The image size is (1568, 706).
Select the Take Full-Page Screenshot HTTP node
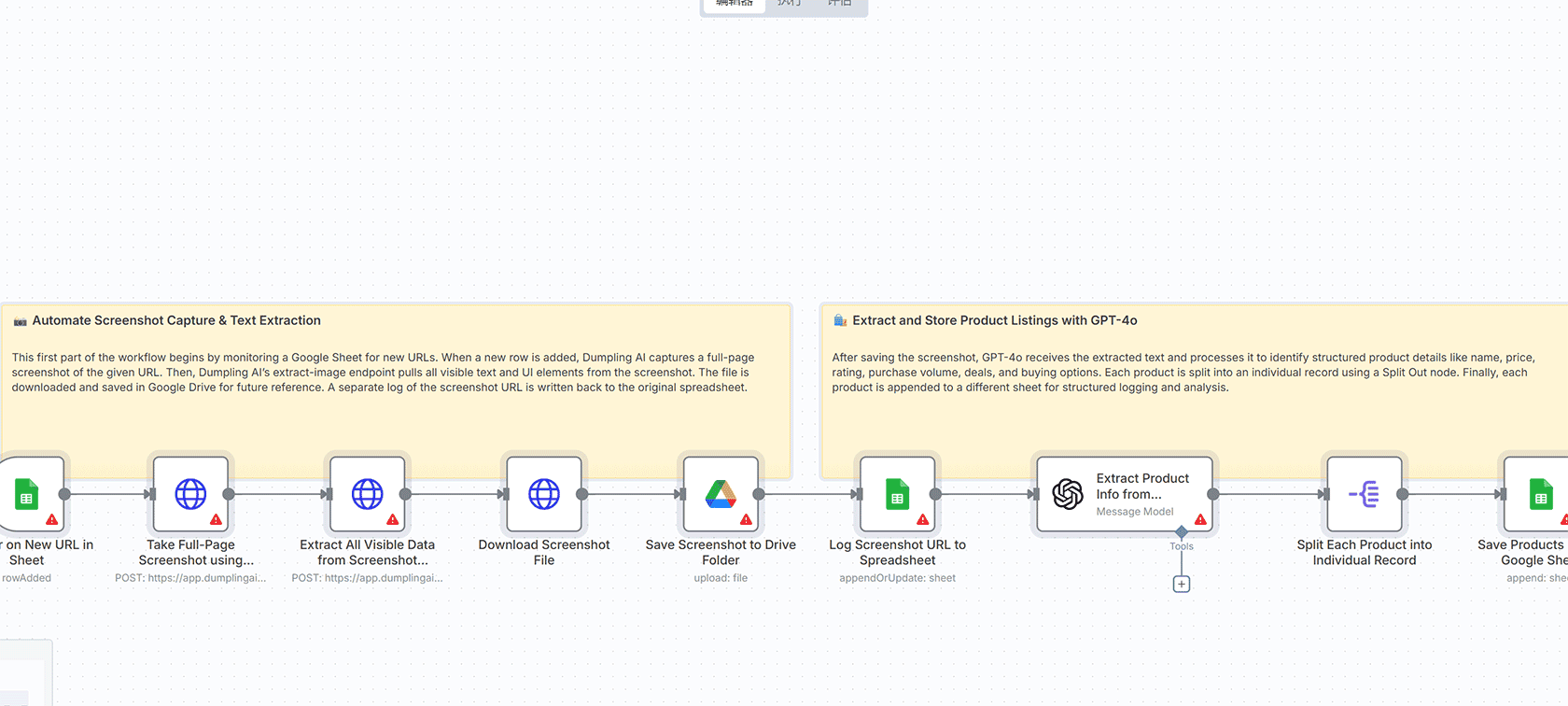click(190, 493)
